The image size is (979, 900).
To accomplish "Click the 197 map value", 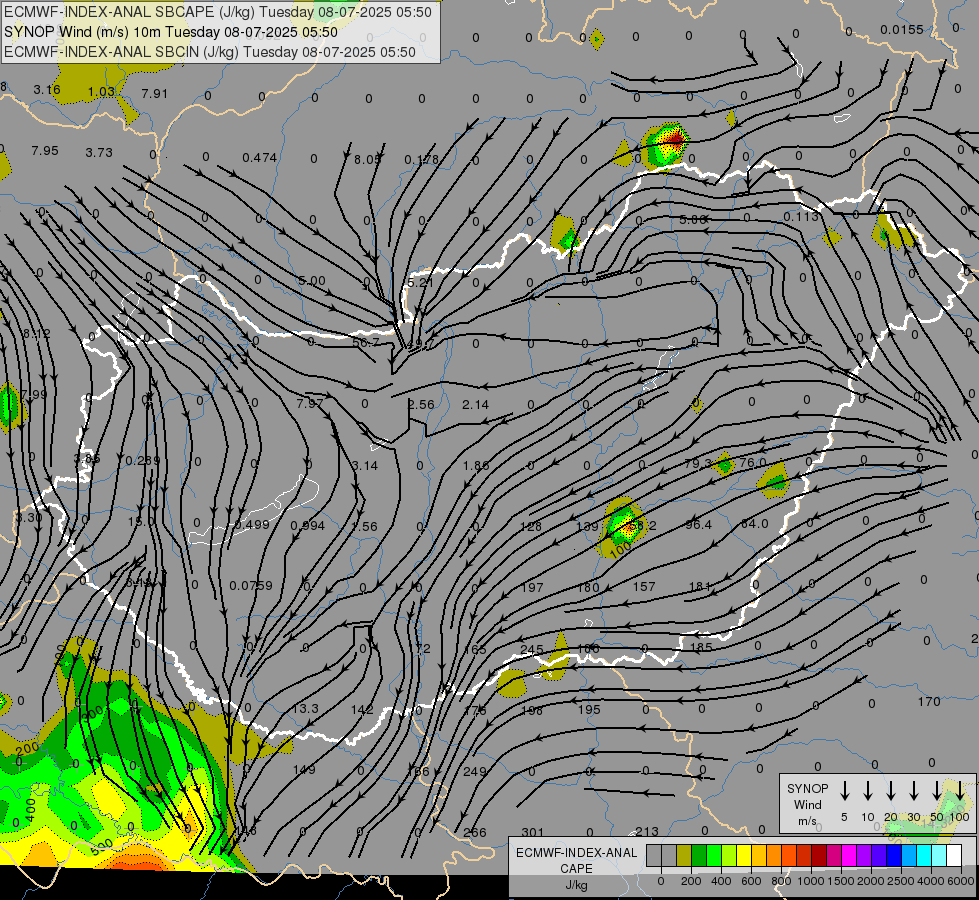I will 532,587.
